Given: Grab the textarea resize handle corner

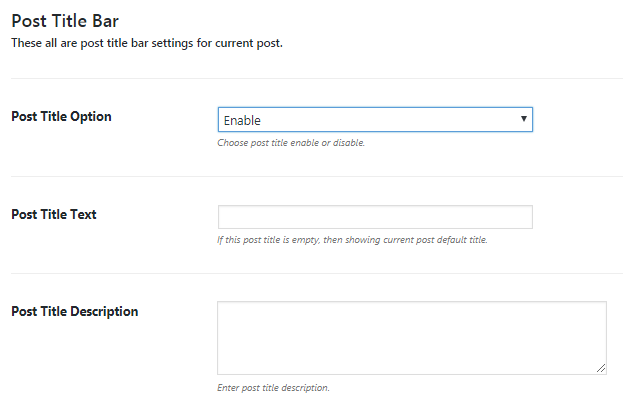Looking at the screenshot, I should (x=601, y=369).
